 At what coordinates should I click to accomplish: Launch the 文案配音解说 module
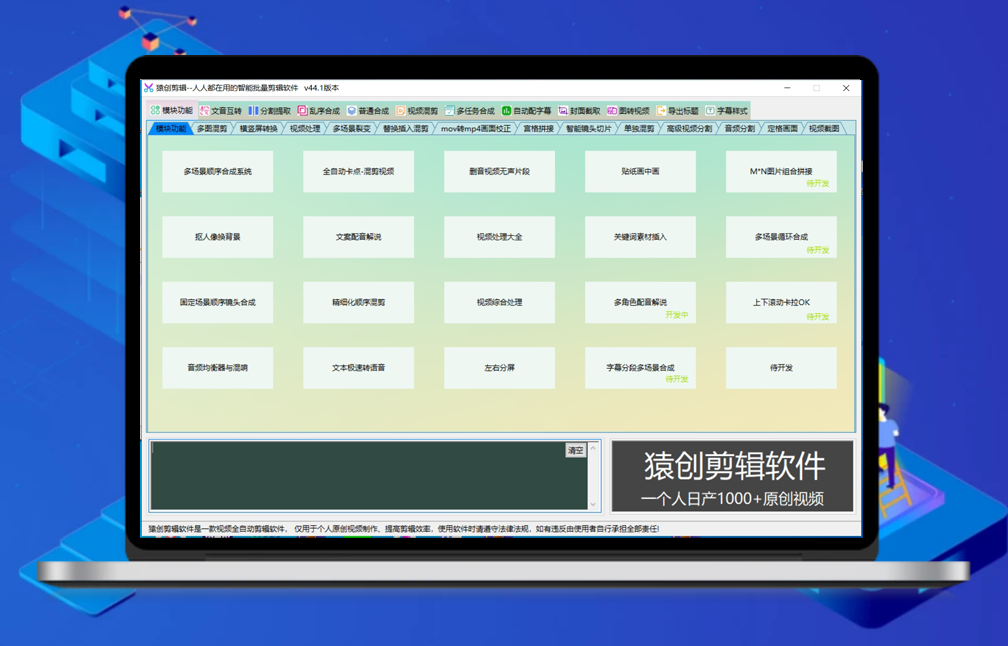(359, 237)
